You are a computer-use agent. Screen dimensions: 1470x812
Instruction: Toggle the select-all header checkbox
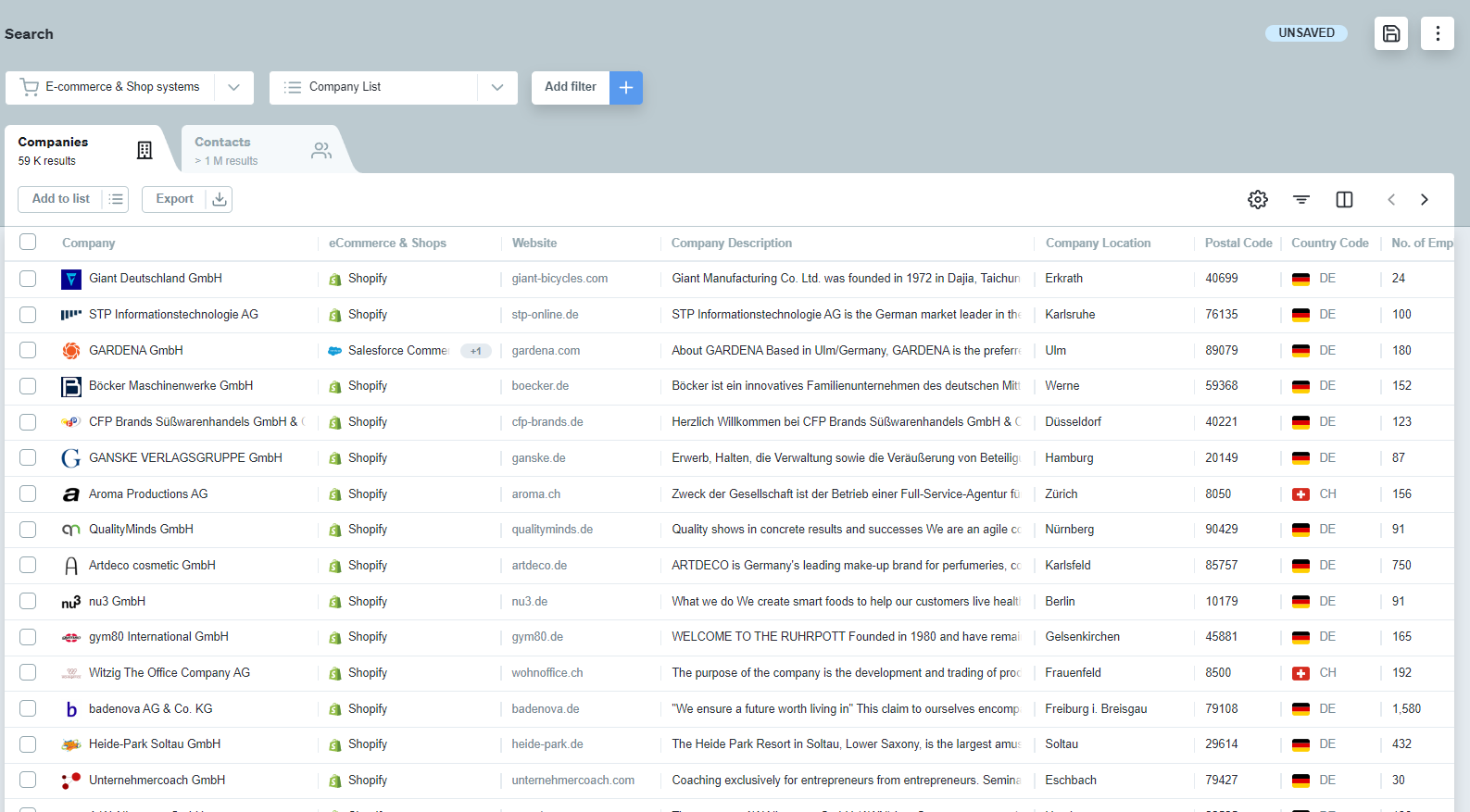pos(28,242)
